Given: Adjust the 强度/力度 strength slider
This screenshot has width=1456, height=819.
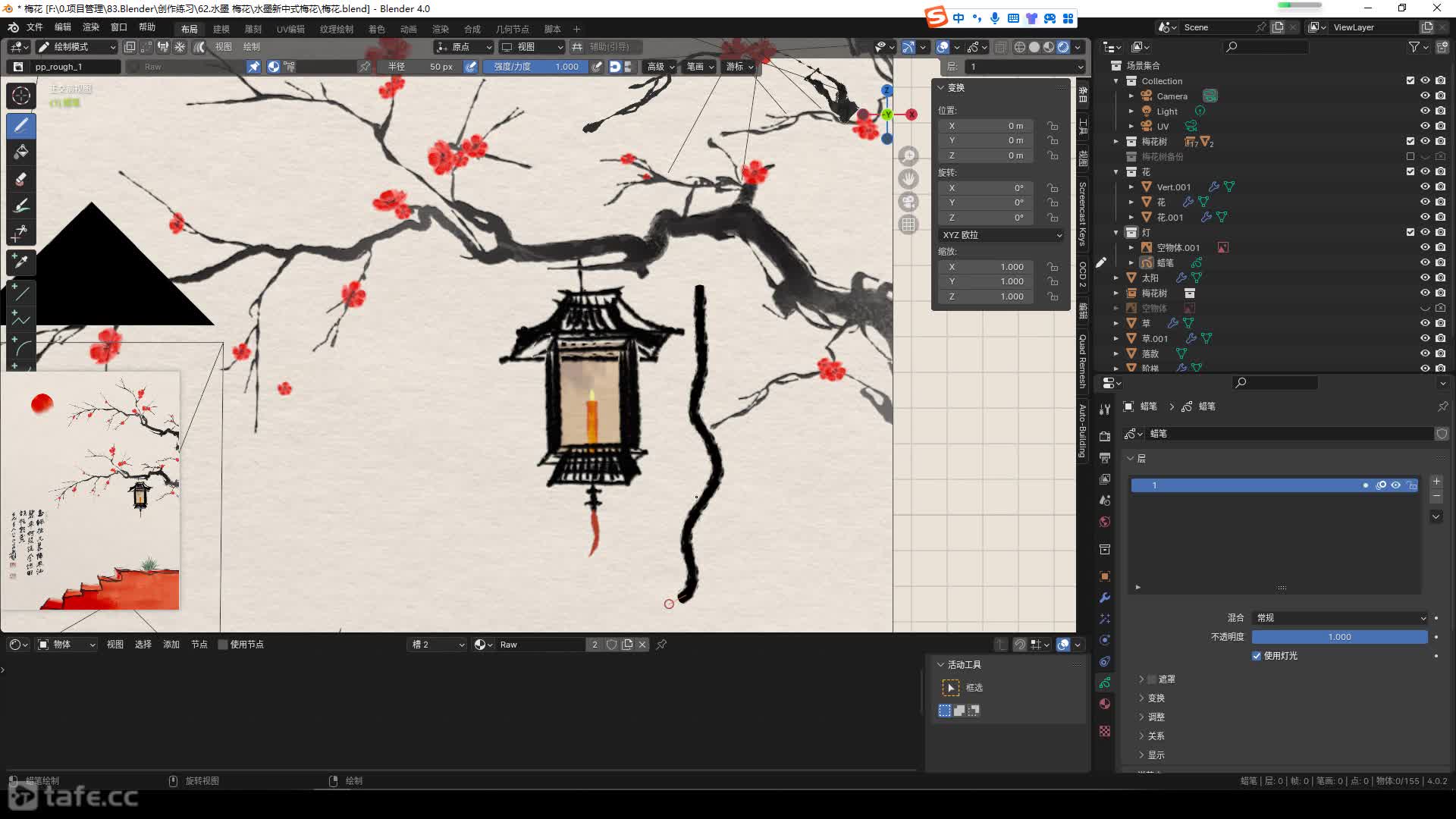Looking at the screenshot, I should pos(536,67).
